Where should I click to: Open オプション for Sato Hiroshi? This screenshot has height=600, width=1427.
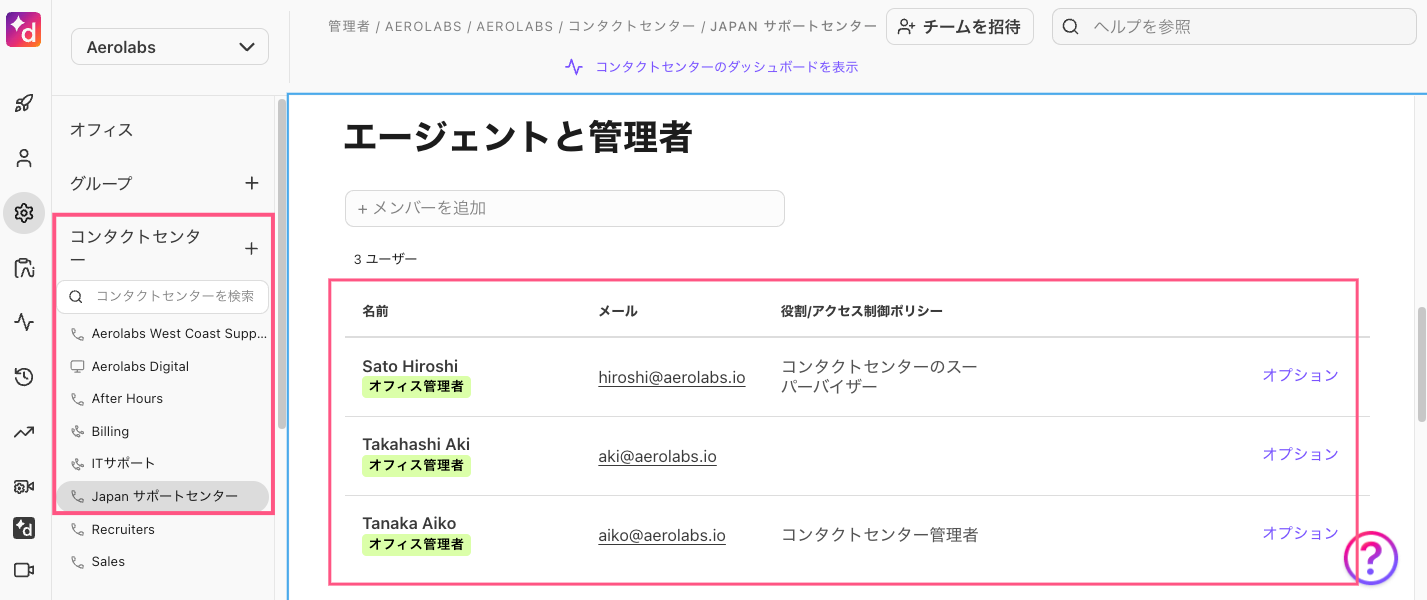click(1300, 375)
